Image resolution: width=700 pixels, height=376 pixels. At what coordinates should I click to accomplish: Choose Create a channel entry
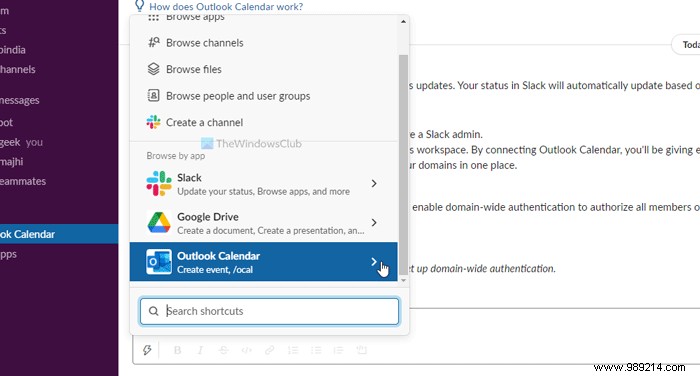click(x=263, y=122)
